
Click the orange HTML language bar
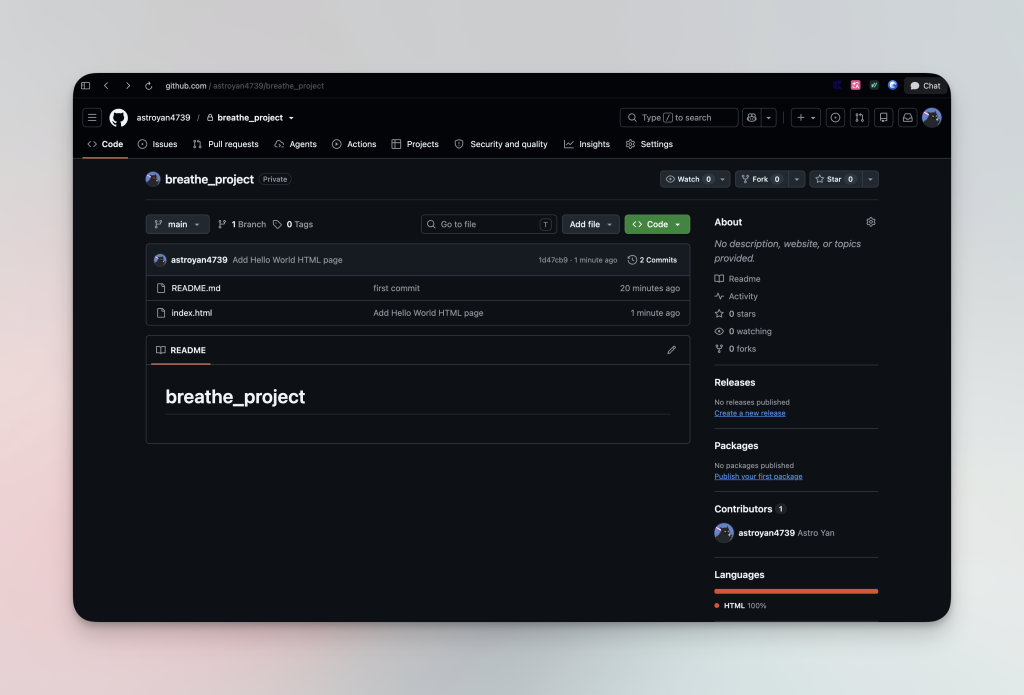tap(796, 591)
